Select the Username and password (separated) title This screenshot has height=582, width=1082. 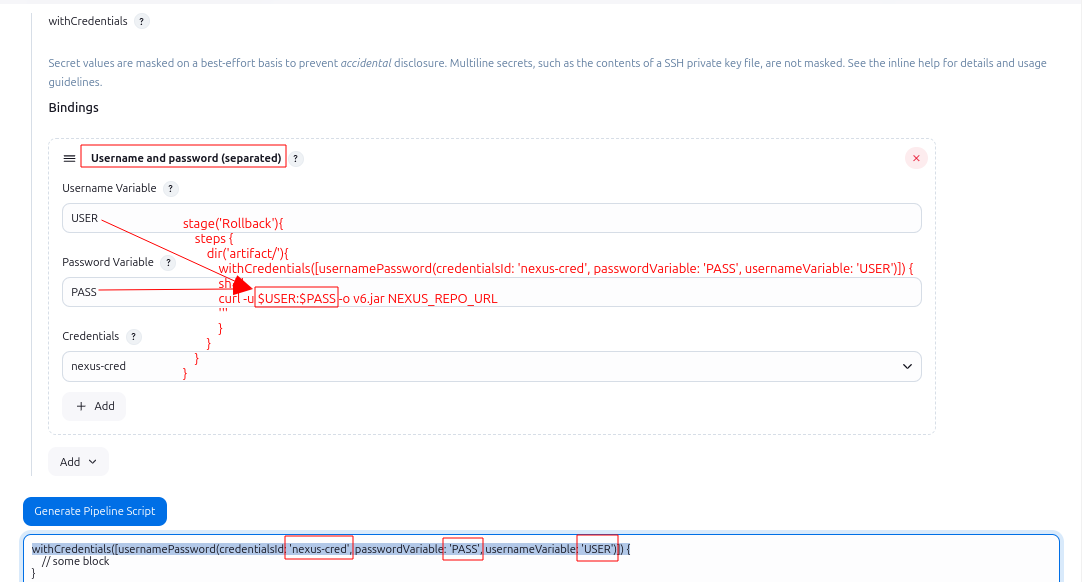coord(185,158)
